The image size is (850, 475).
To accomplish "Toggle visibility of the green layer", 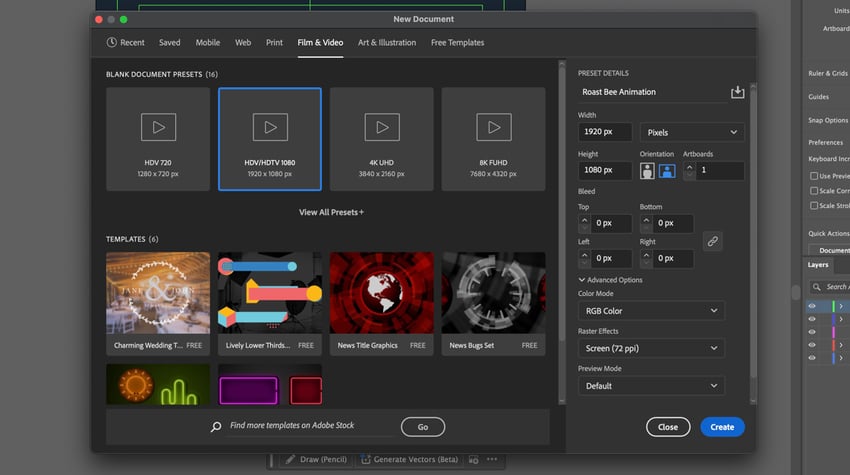I will tap(812, 306).
